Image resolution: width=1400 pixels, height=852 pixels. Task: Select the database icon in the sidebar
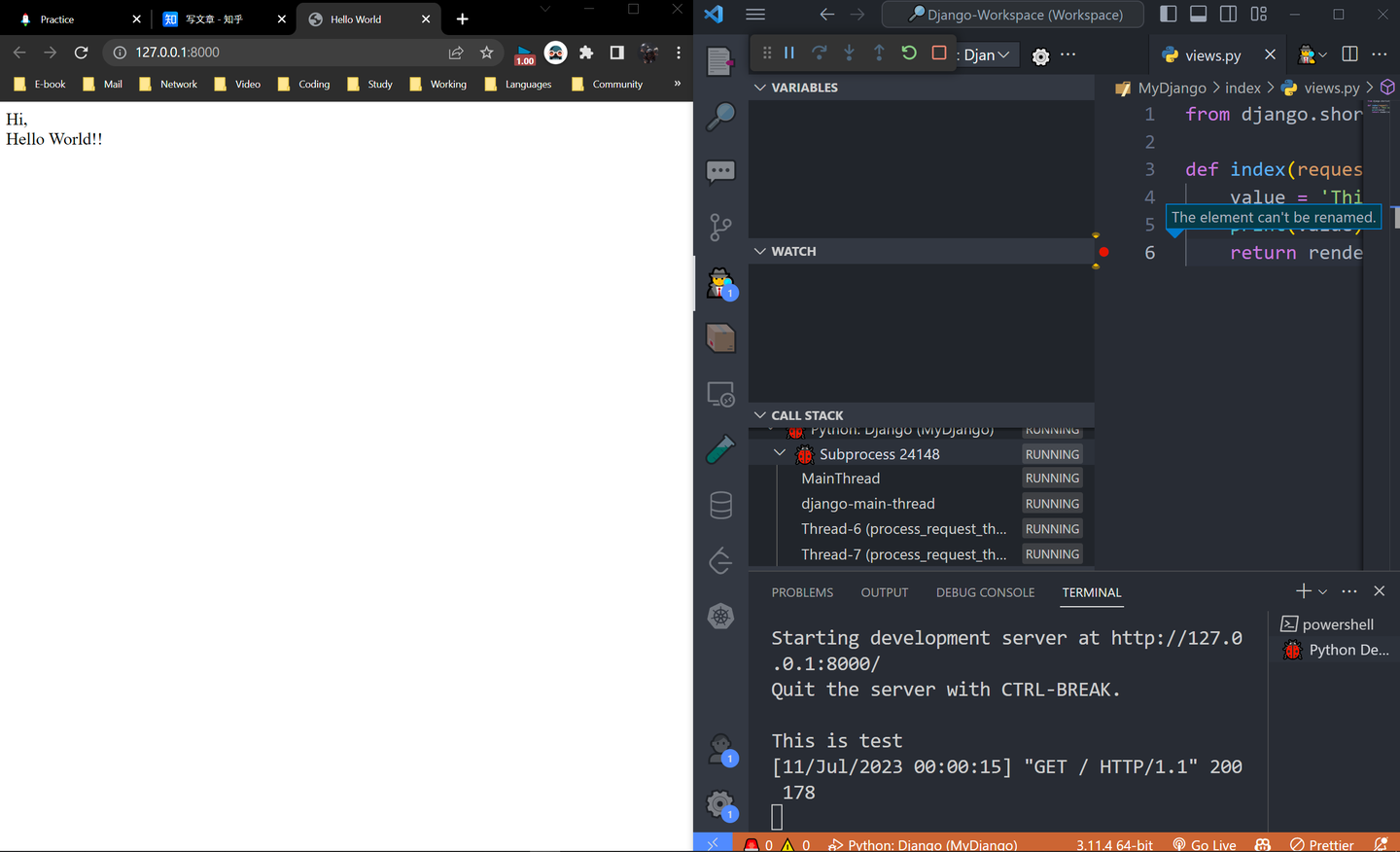tap(720, 505)
